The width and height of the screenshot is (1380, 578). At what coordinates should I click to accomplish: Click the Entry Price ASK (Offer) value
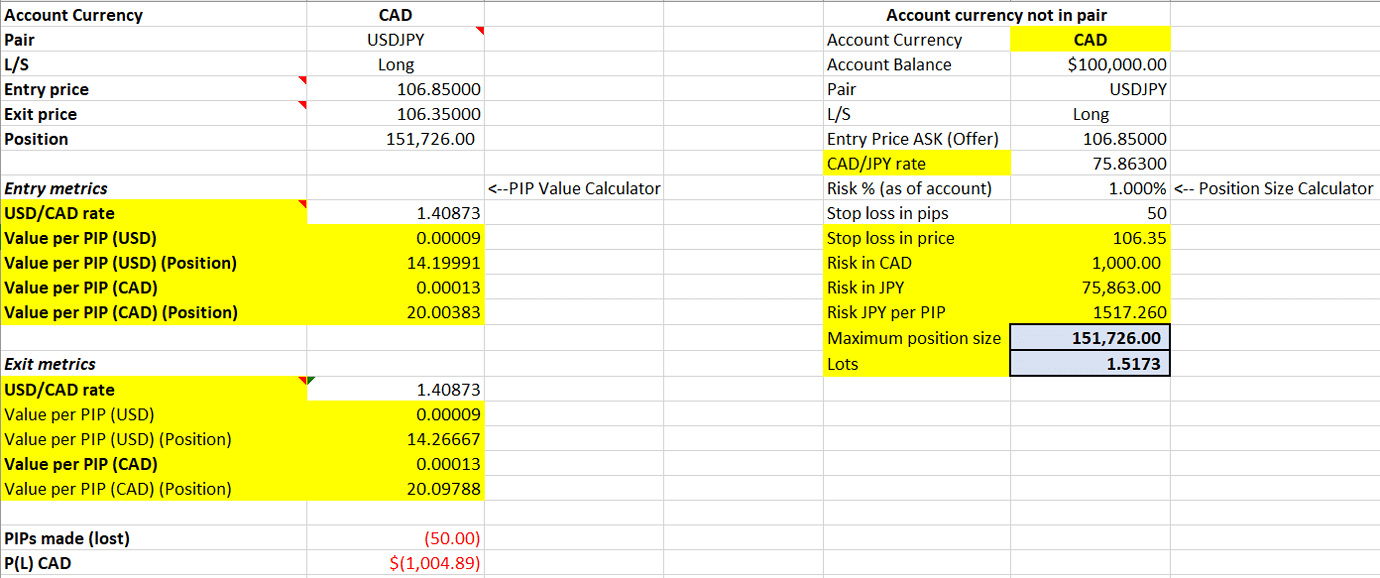1090,138
